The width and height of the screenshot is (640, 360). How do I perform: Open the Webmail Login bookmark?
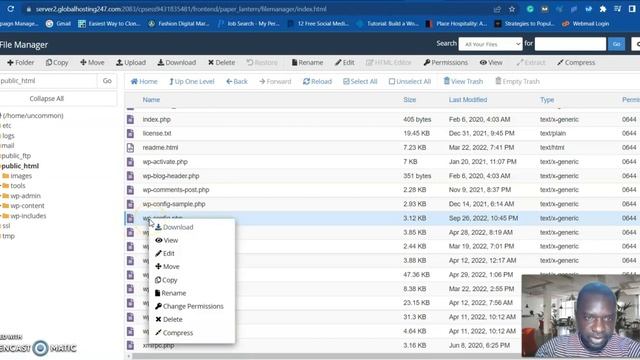pyautogui.click(x=586, y=24)
